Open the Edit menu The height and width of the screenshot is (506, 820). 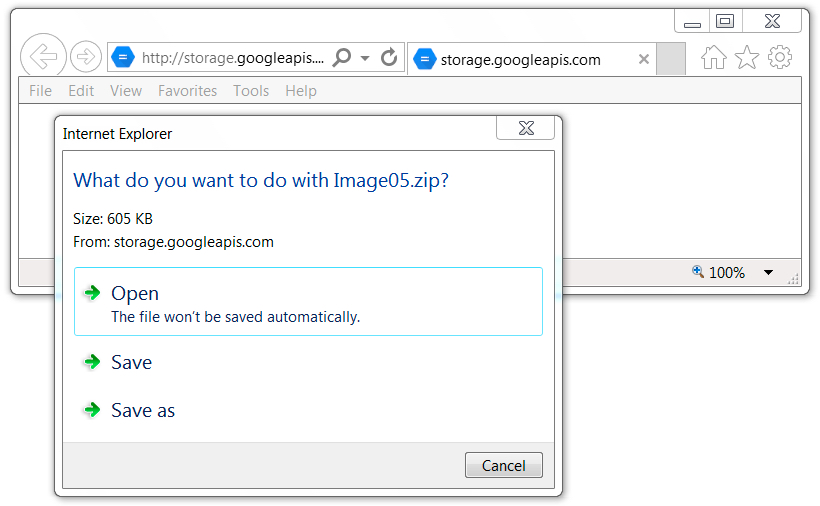coord(81,91)
